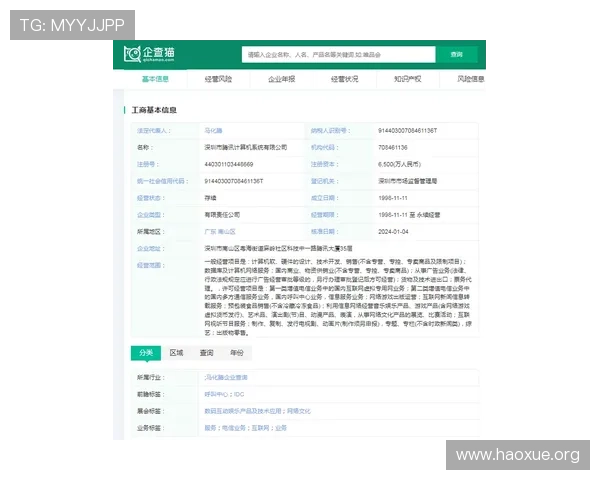
Task: Click the 经营范围 field label
Action: pos(151,265)
